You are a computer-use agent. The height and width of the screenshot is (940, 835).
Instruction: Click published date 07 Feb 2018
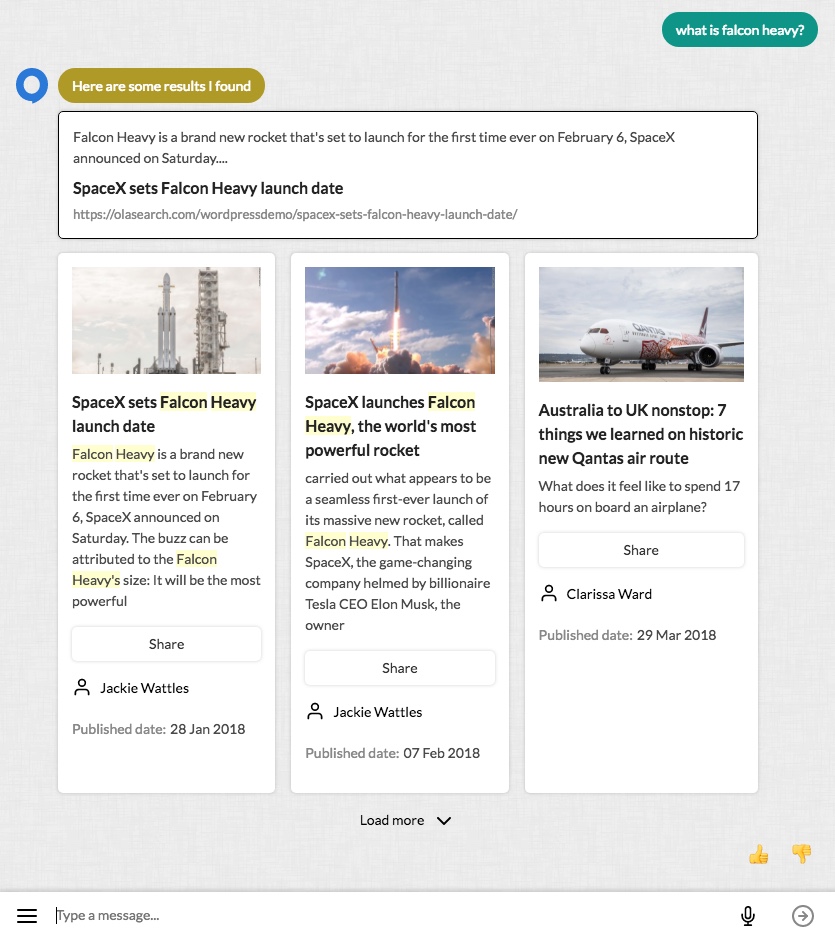click(441, 753)
